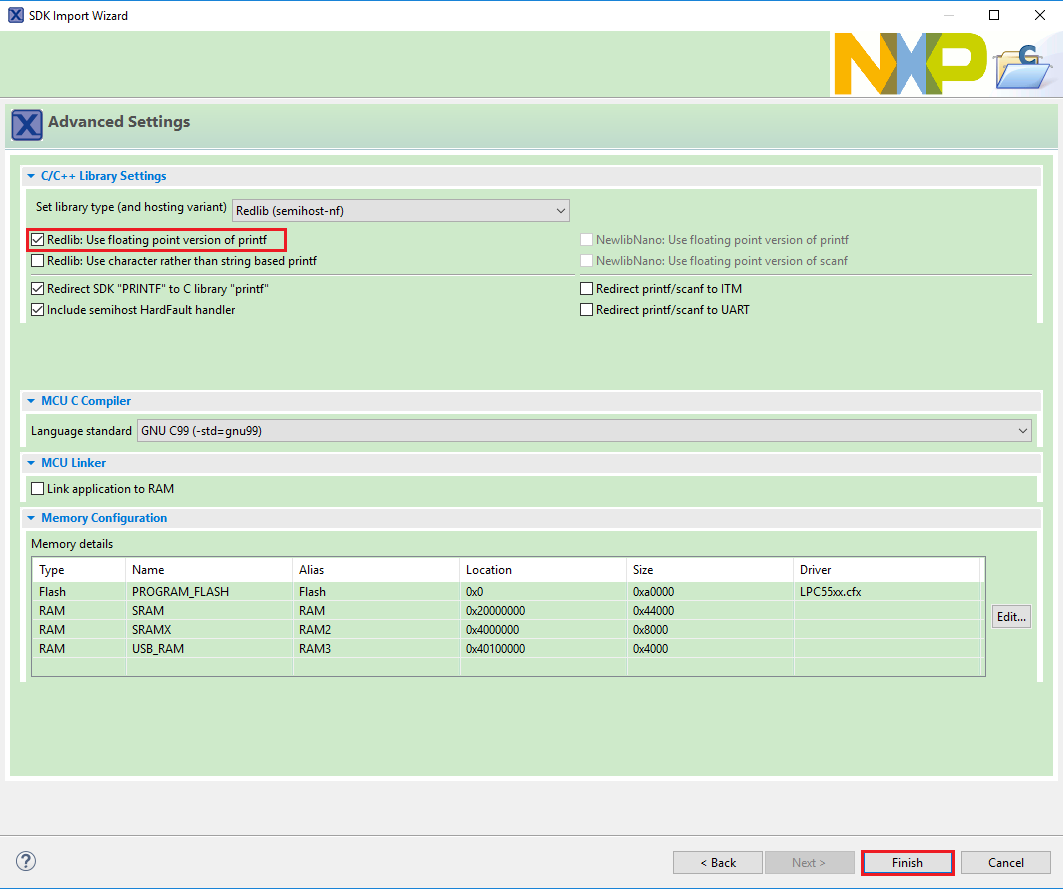Select the PROGRAM_FLASH memory row

click(x=180, y=592)
